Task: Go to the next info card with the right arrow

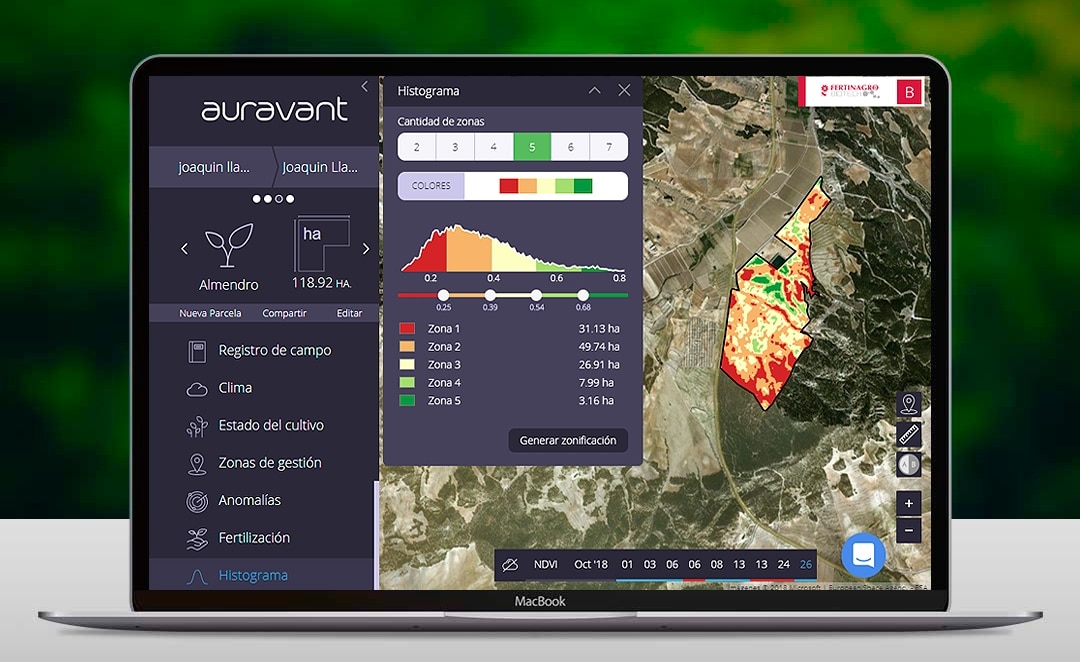Action: pyautogui.click(x=366, y=249)
